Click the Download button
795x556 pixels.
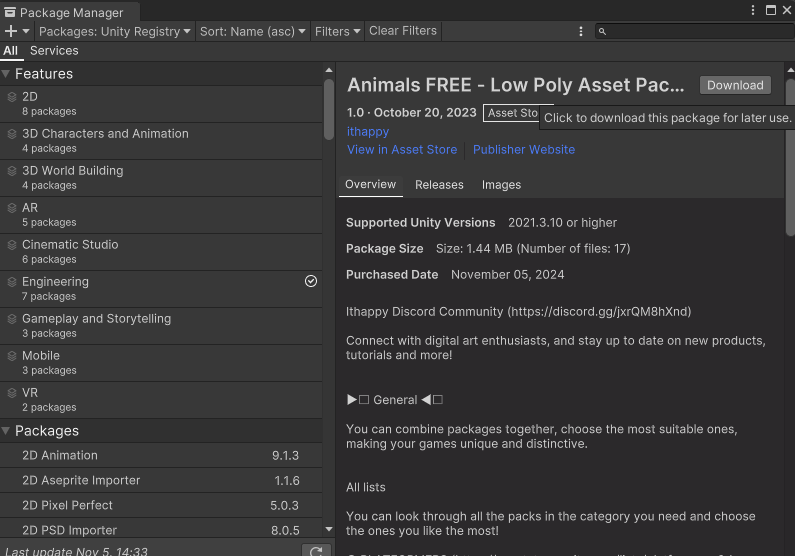pos(735,85)
